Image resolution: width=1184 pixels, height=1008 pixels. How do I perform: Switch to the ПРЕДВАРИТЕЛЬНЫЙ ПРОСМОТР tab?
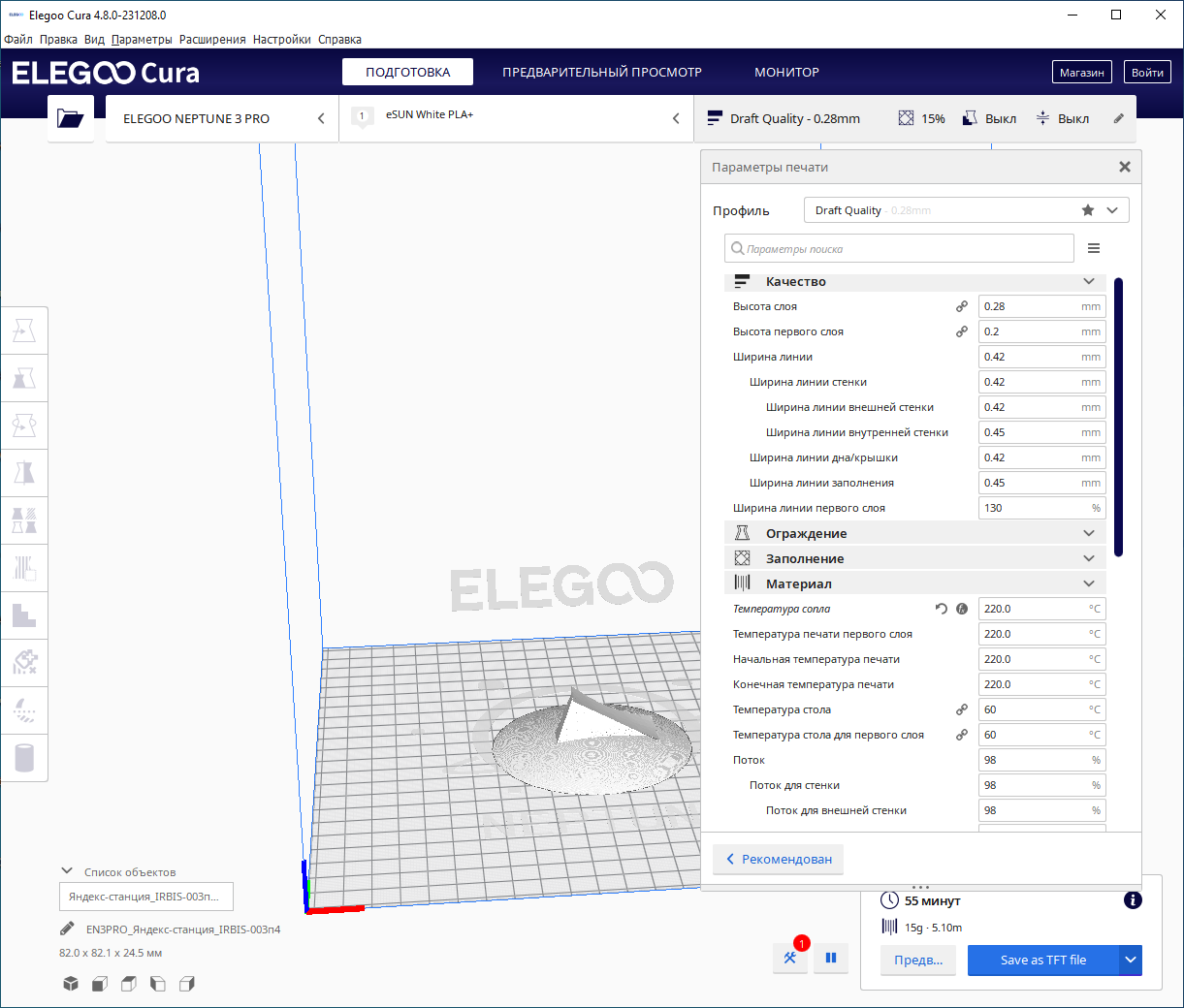[602, 72]
